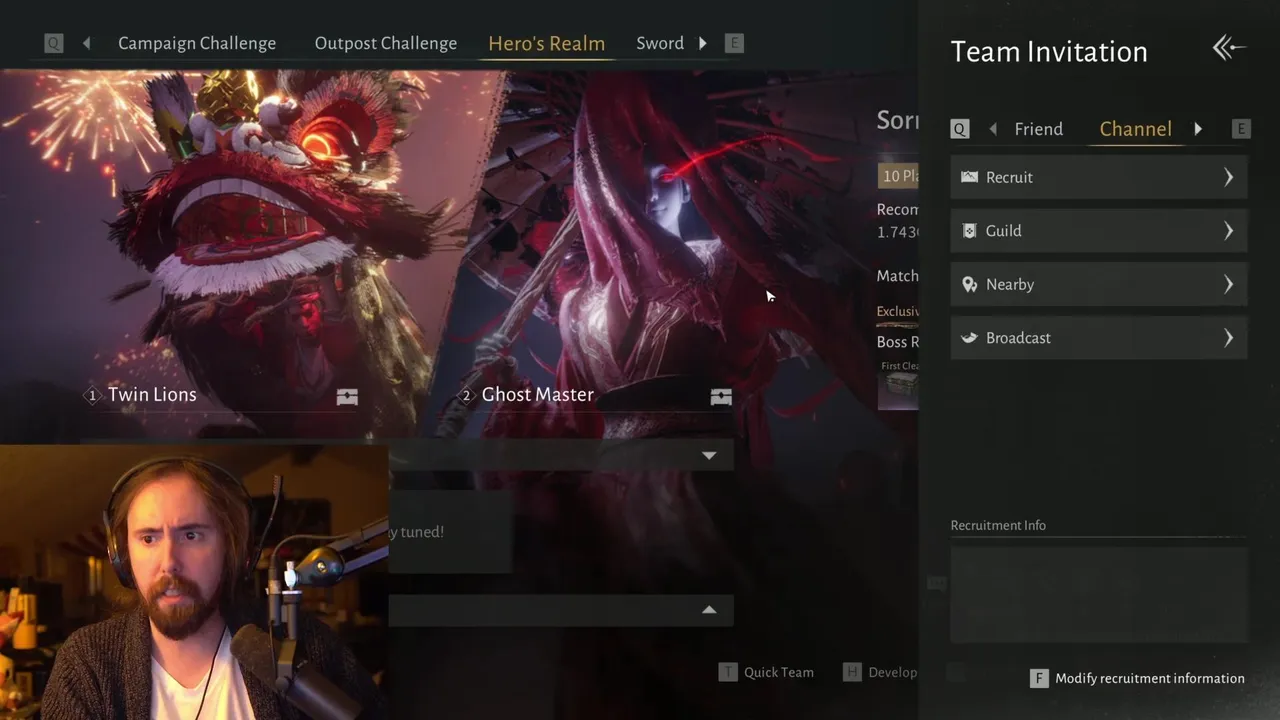Image resolution: width=1280 pixels, height=720 pixels.
Task: Click the Q key icon beside Campaign Challenge
Action: tap(54, 43)
